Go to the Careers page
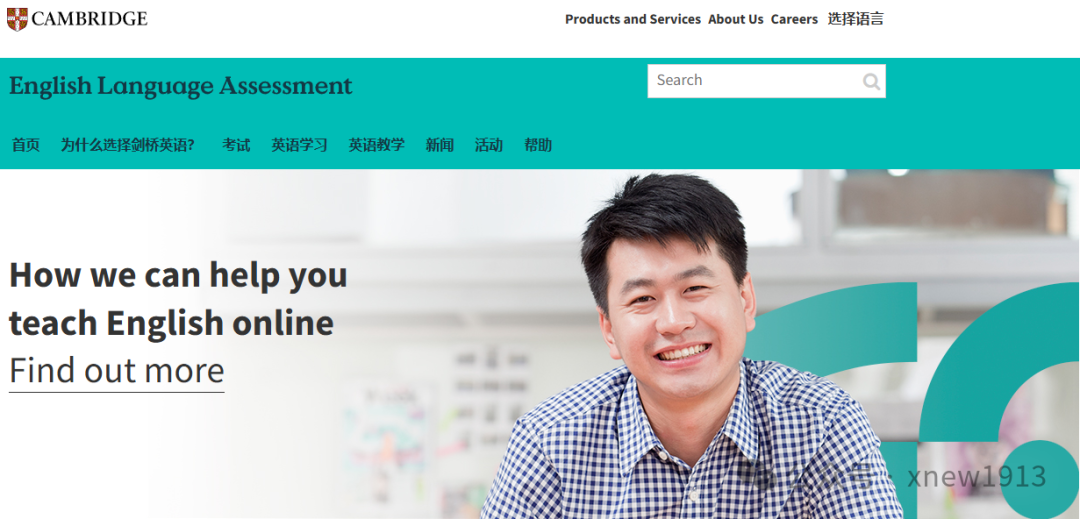1080x519 pixels. (794, 19)
